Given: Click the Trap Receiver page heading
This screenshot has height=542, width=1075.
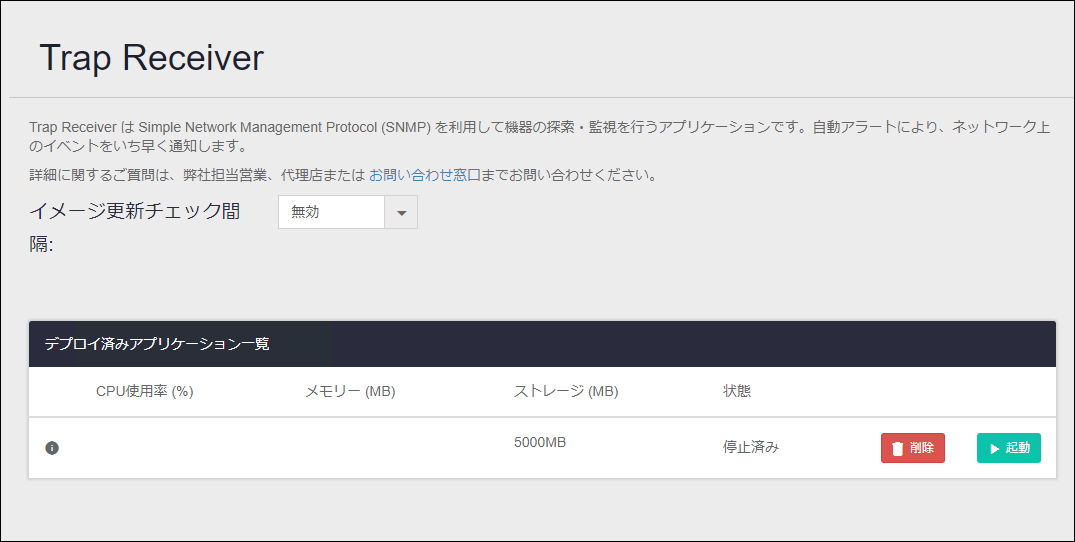Looking at the screenshot, I should click(152, 58).
